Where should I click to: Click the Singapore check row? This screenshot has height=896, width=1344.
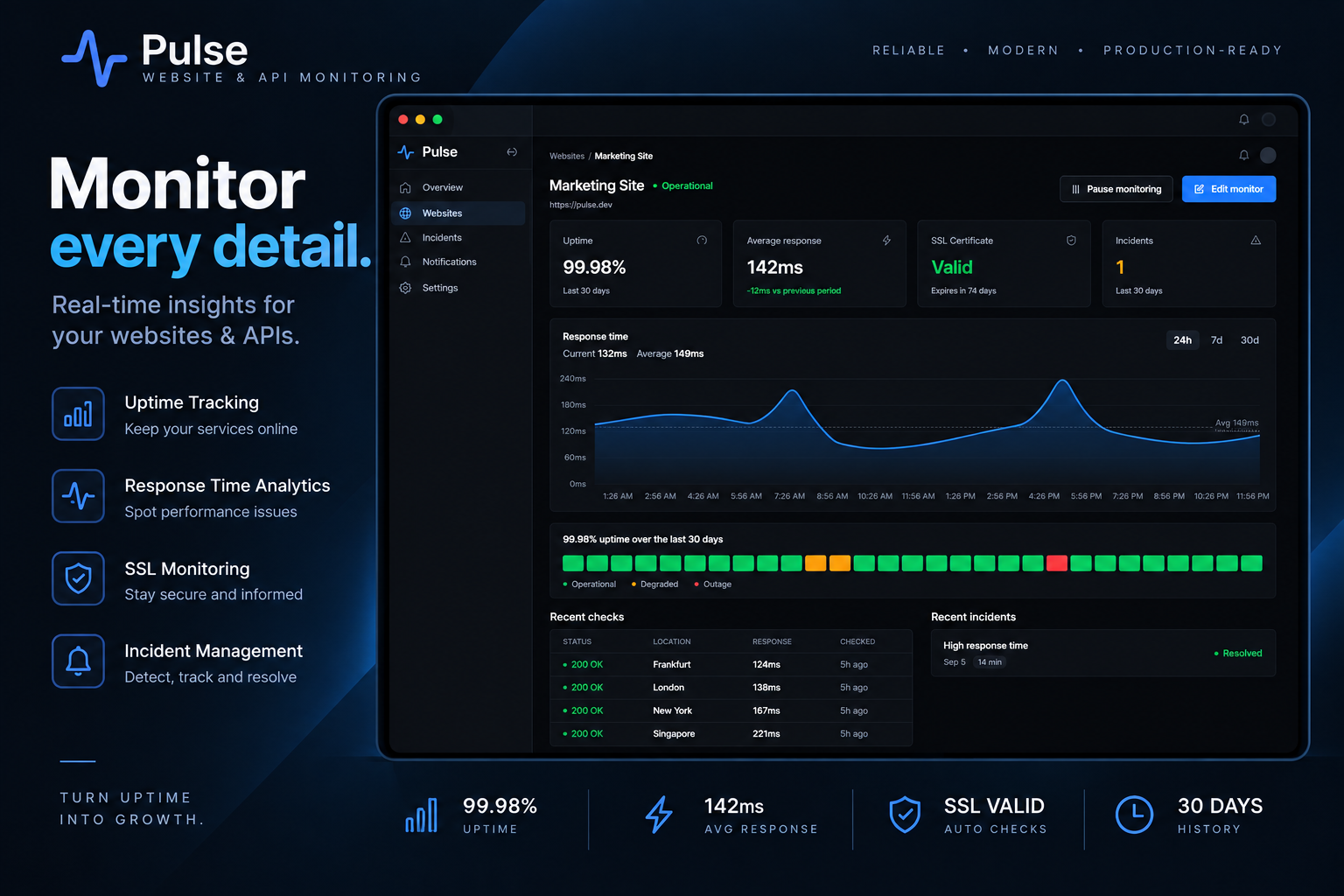pos(731,734)
